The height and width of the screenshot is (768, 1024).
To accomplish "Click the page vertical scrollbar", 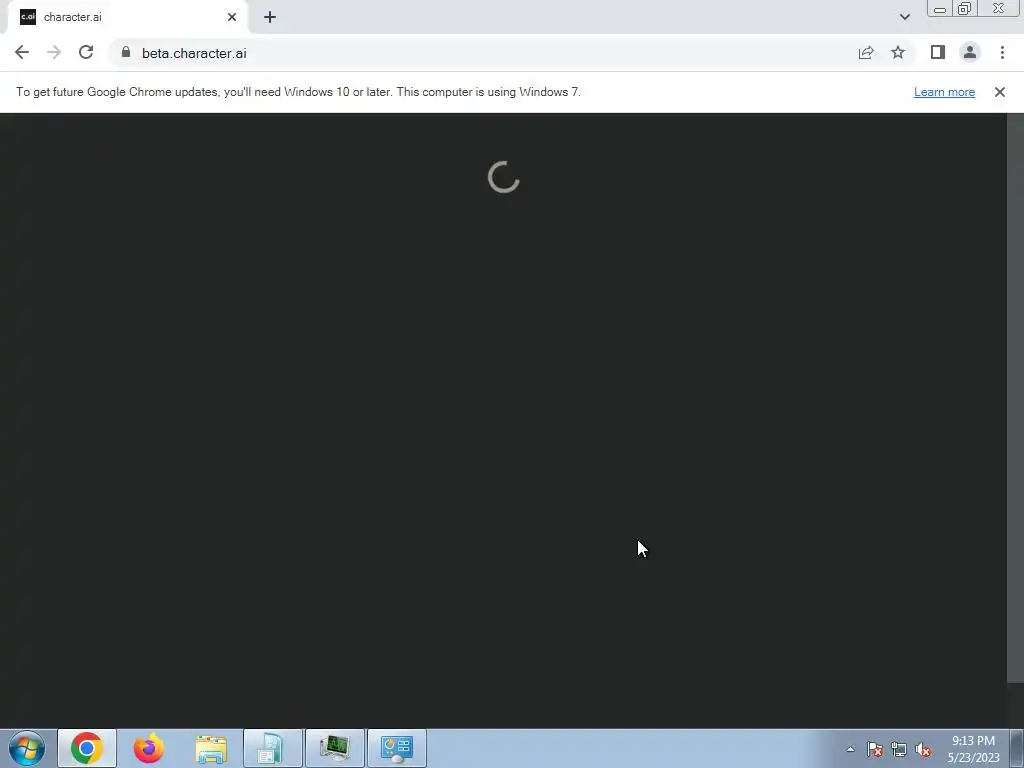I will tap(1016, 398).
